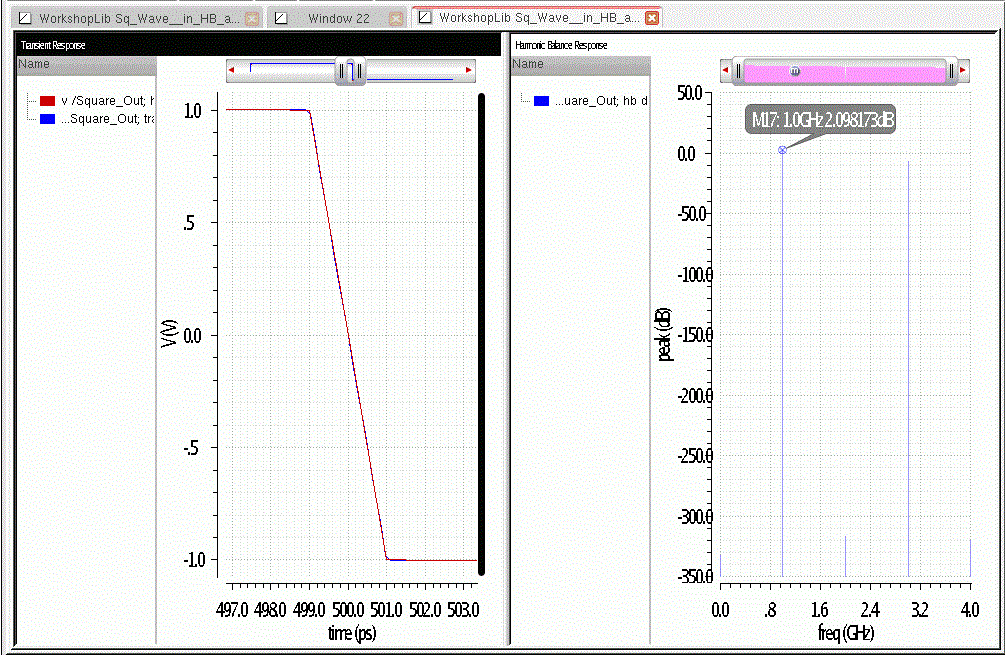1005x655 pixels.
Task: Click the transient zoom slider thumb
Action: coord(350,70)
